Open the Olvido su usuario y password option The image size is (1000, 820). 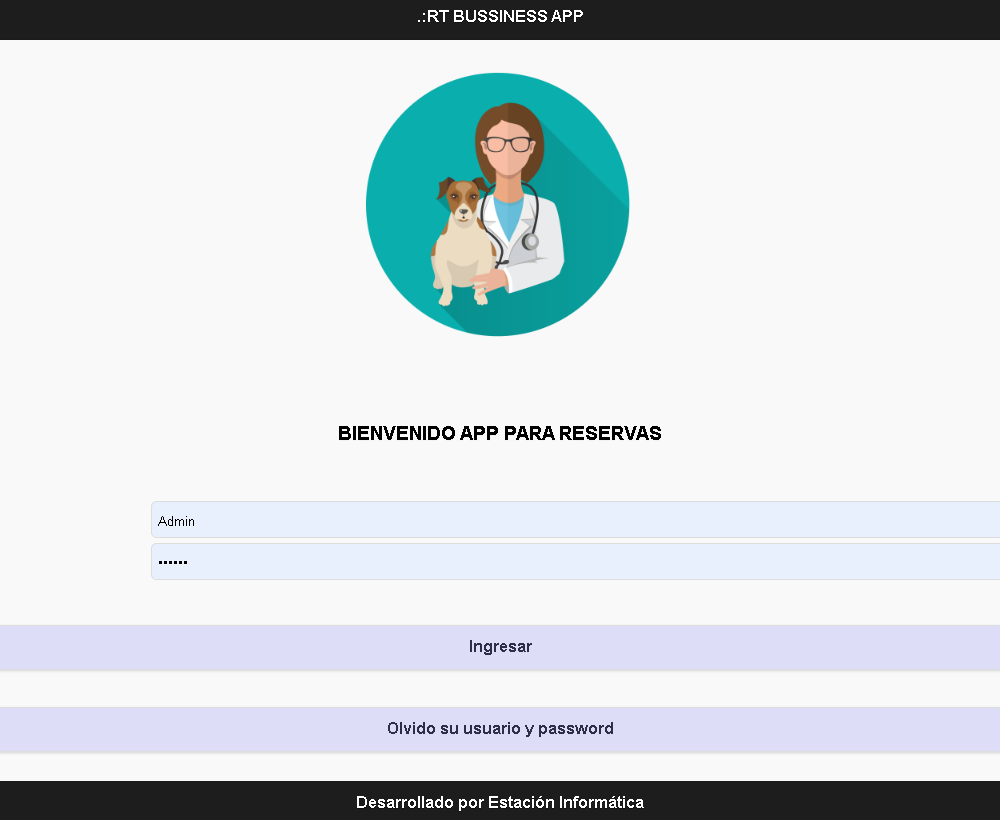coord(500,729)
